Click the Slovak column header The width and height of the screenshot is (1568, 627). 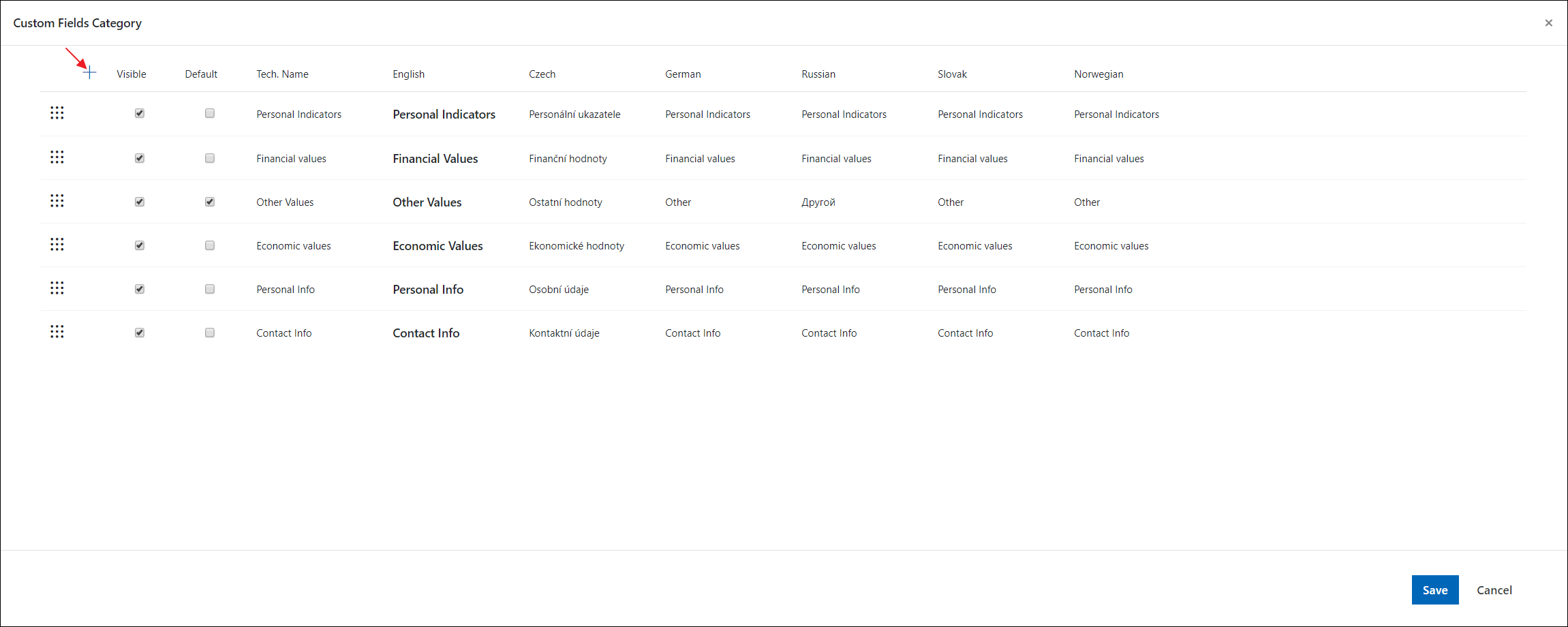point(952,74)
